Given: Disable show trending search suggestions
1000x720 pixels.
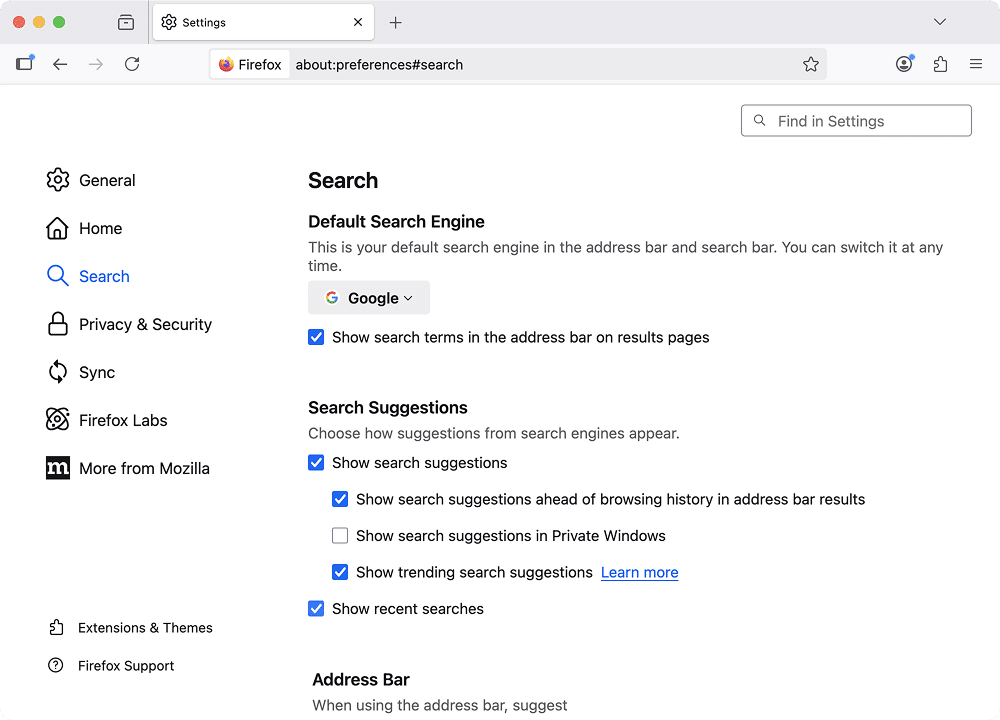Looking at the screenshot, I should [340, 572].
